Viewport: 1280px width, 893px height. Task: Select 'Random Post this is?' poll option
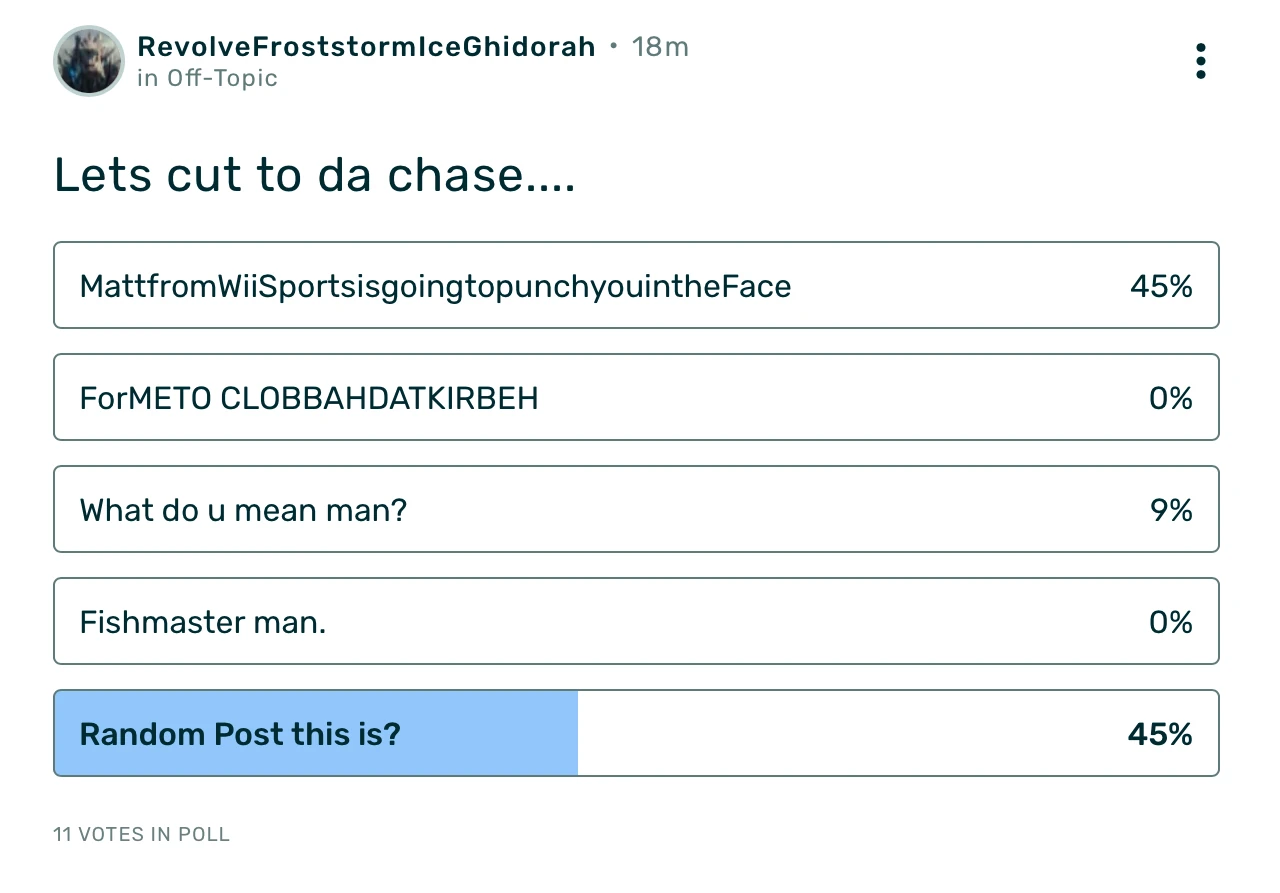pyautogui.click(x=240, y=735)
